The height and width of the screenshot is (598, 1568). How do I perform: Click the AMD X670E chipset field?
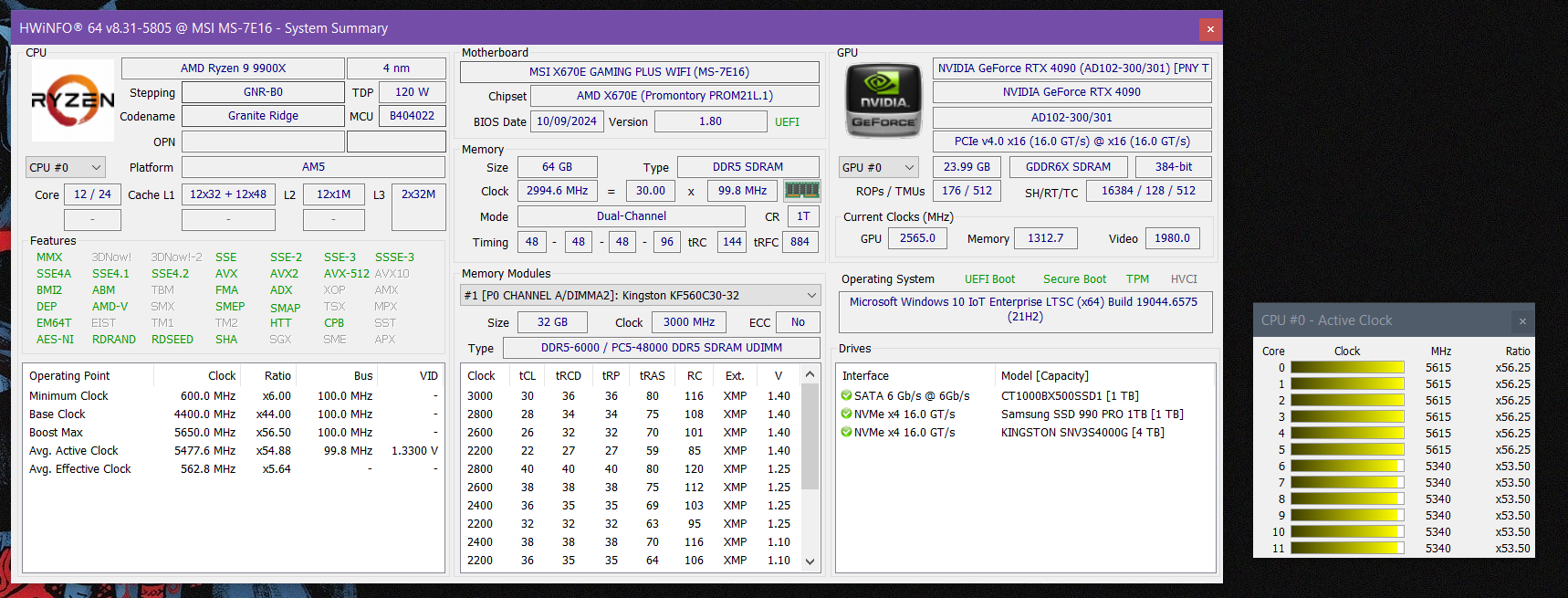pos(674,96)
